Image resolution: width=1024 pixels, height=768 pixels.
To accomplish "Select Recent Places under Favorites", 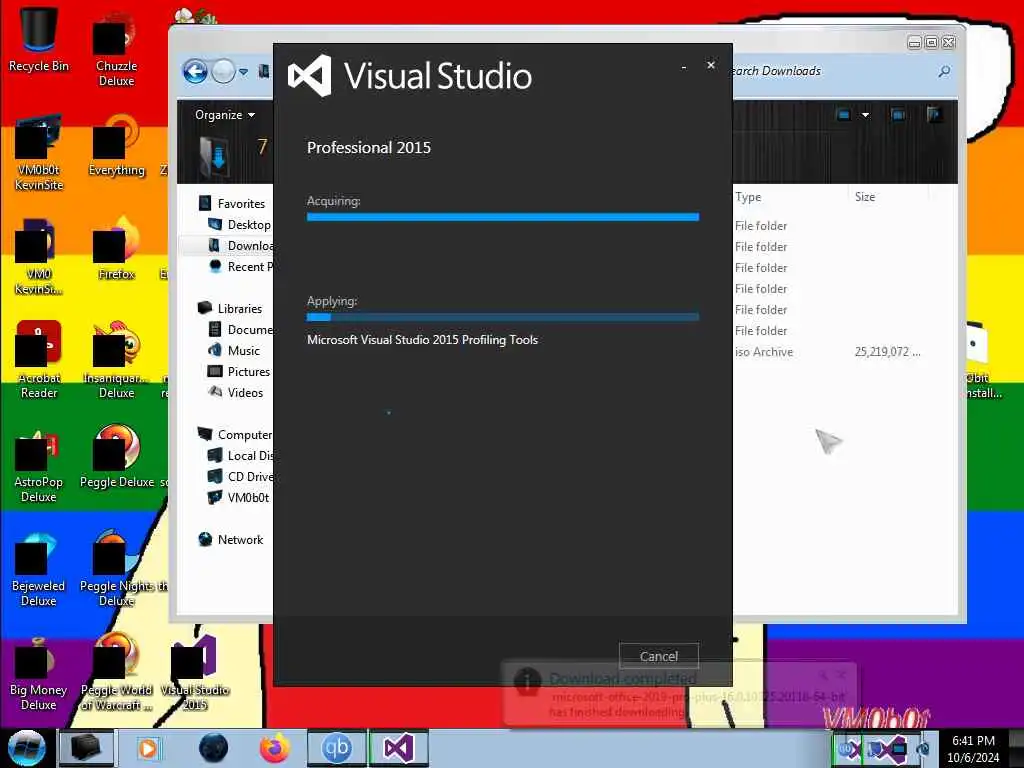I will click(x=240, y=266).
